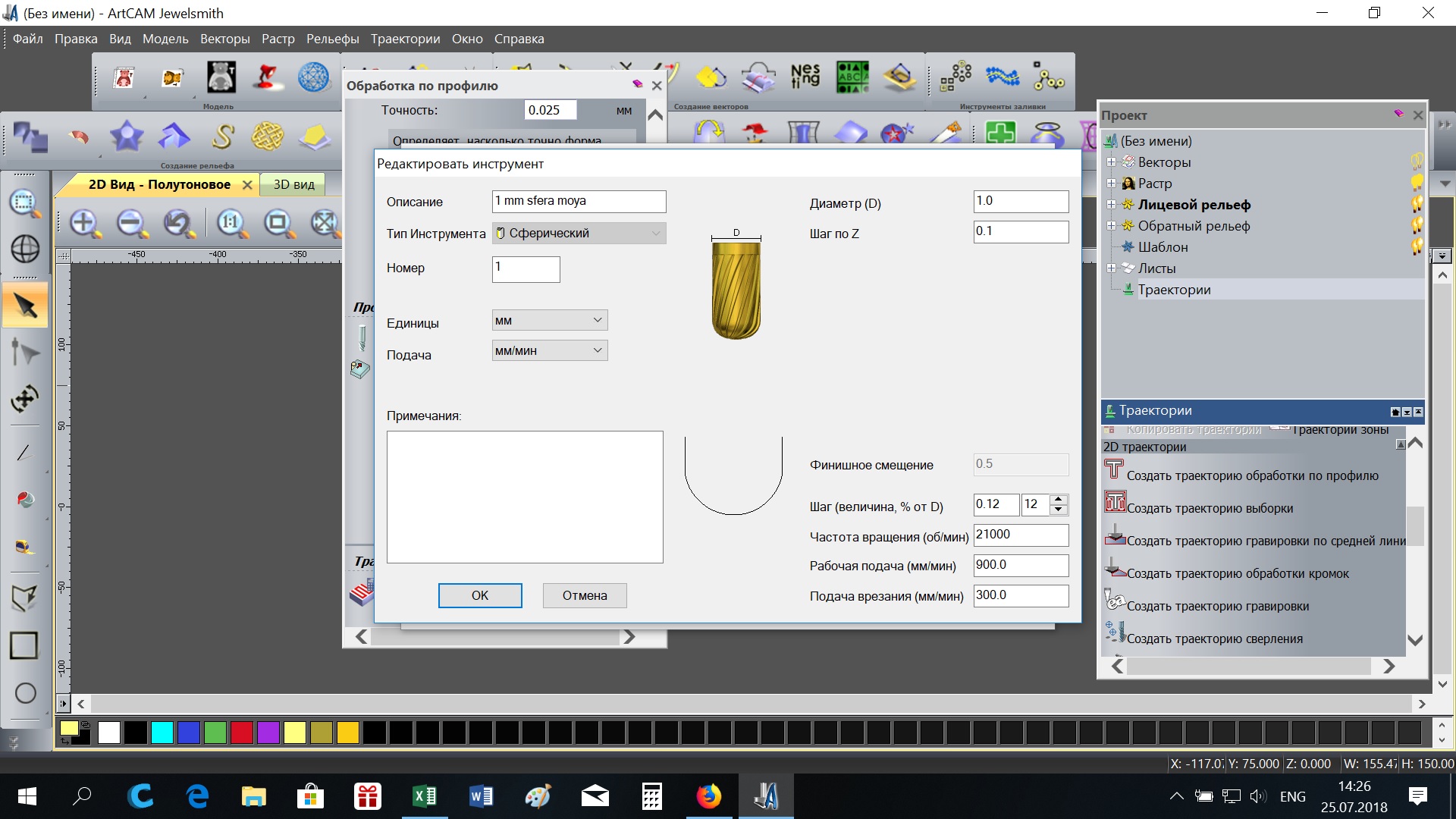
Task: Select the rectangle drawing tool
Action: (24, 645)
